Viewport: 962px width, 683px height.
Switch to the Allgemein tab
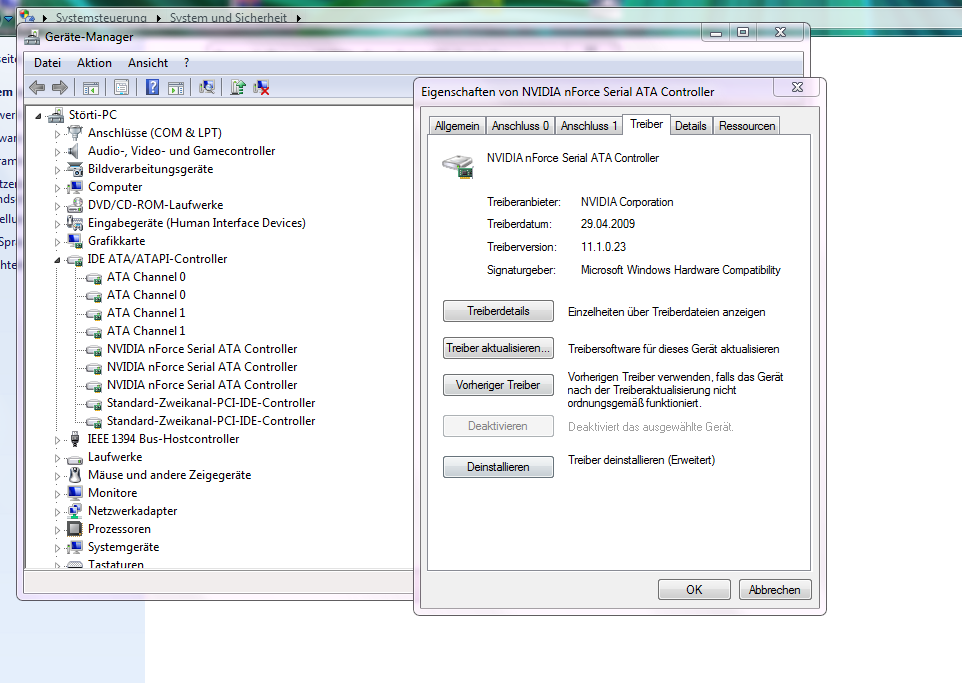(x=457, y=126)
